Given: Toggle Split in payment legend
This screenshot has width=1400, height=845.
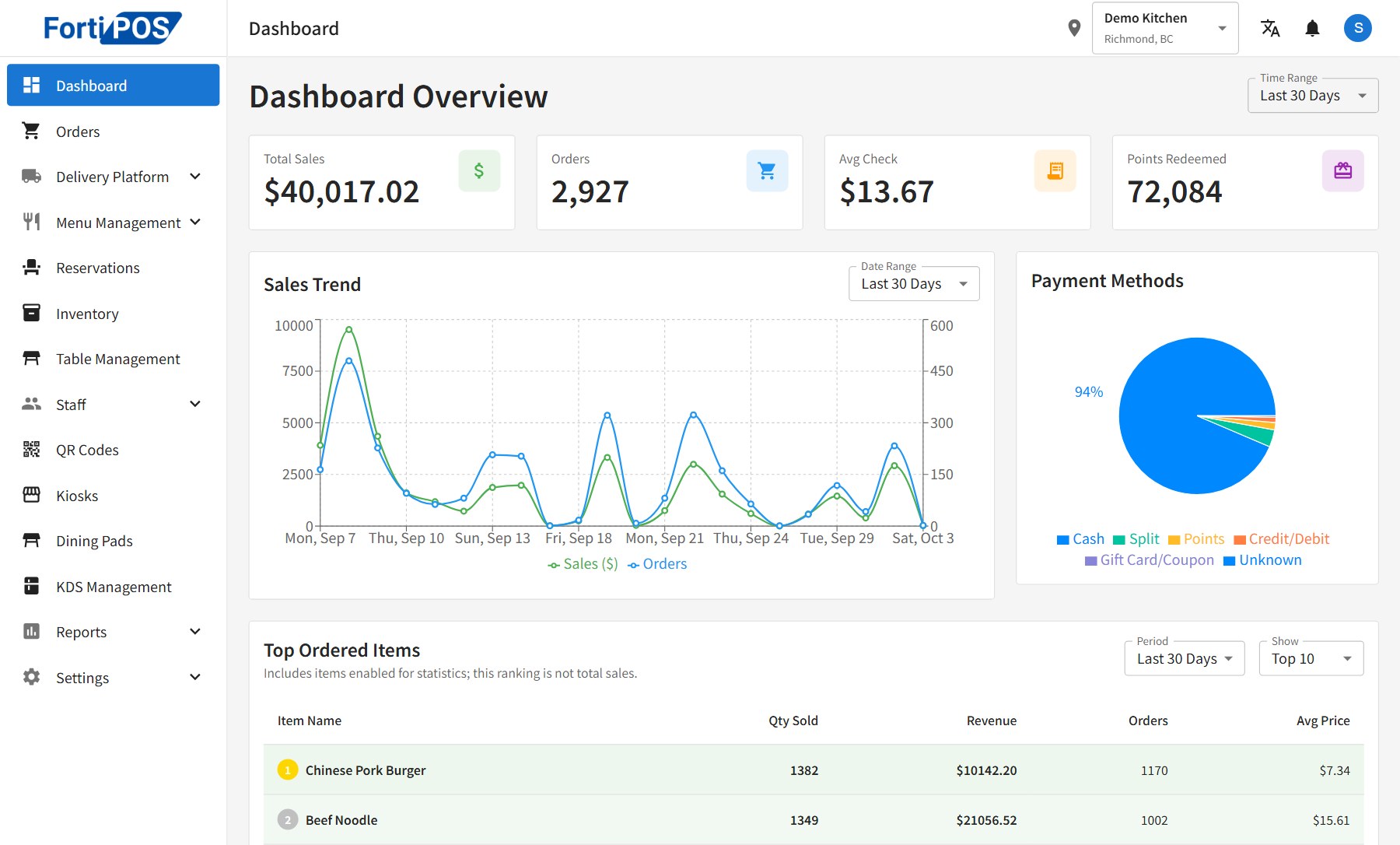Looking at the screenshot, I should (1136, 539).
